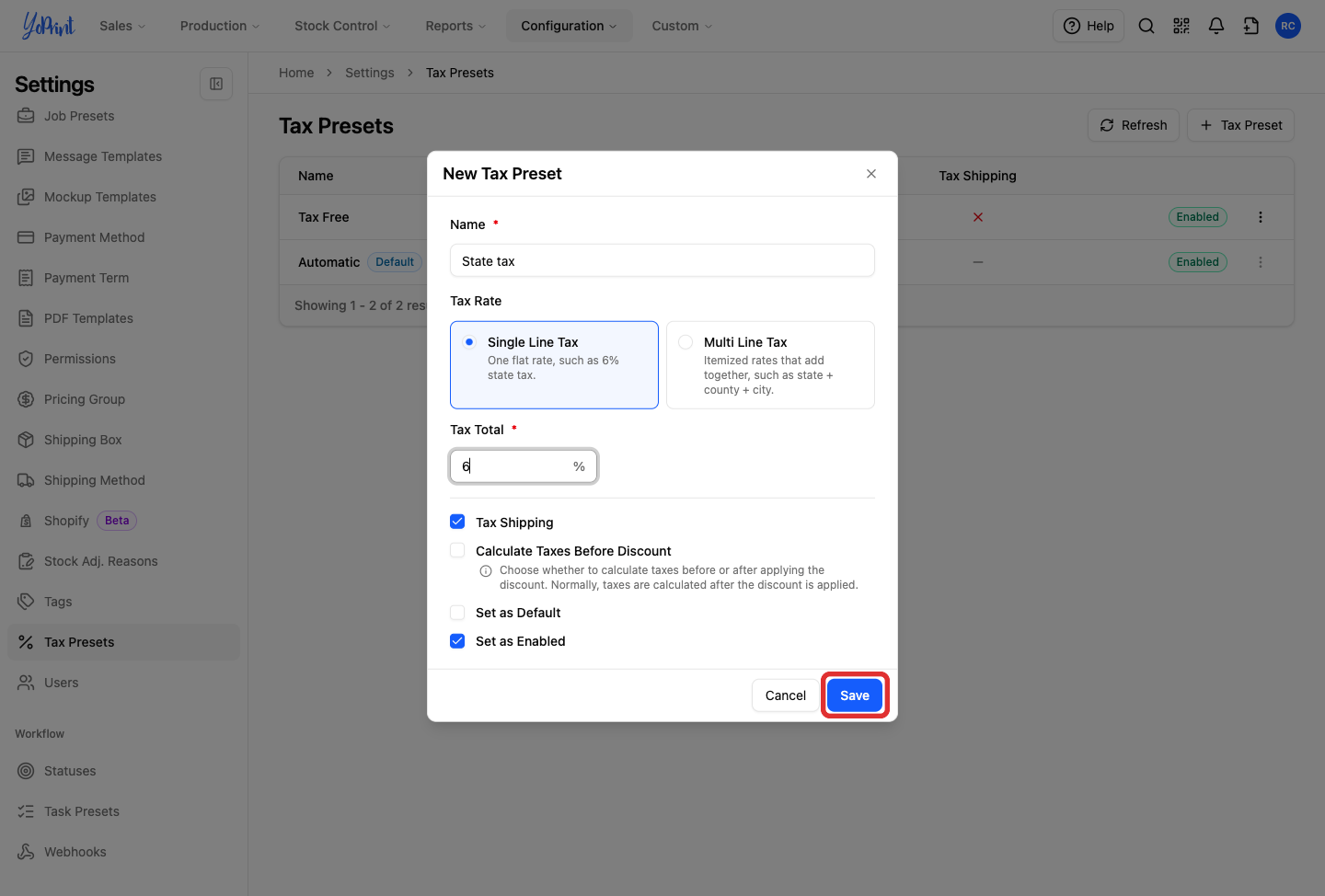The width and height of the screenshot is (1325, 896).
Task: Open Webhooks settings
Action: tap(123, 852)
